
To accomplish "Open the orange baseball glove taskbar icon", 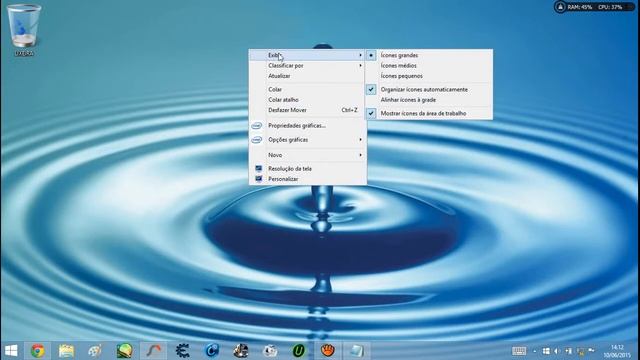I will 328,351.
